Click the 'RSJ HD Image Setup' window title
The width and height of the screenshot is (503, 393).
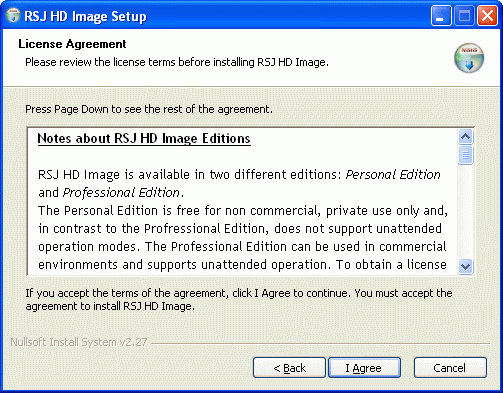[x=85, y=16]
